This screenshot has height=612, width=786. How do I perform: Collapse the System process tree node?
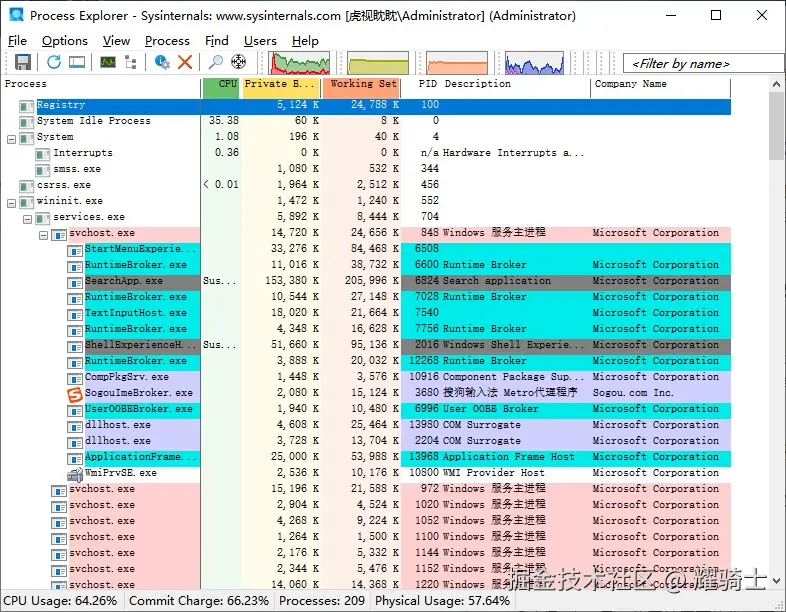click(12, 139)
